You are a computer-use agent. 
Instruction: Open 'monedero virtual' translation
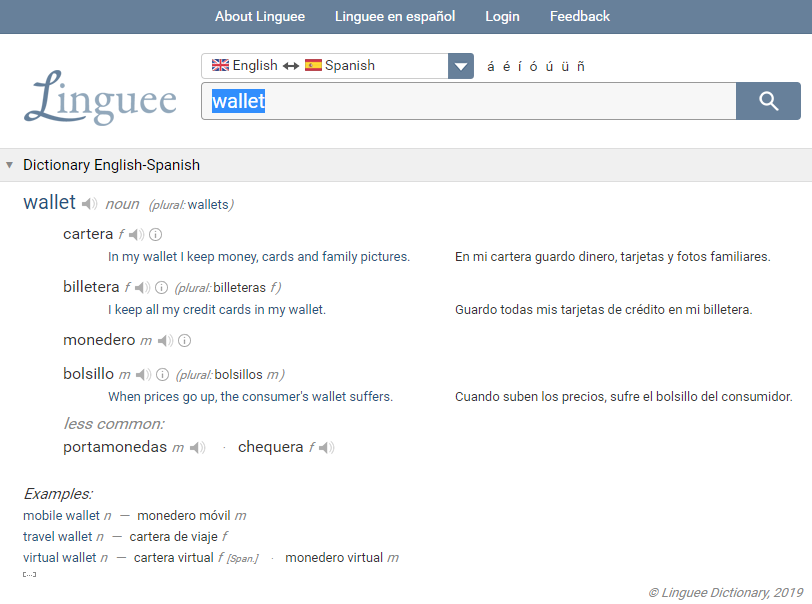click(x=334, y=558)
